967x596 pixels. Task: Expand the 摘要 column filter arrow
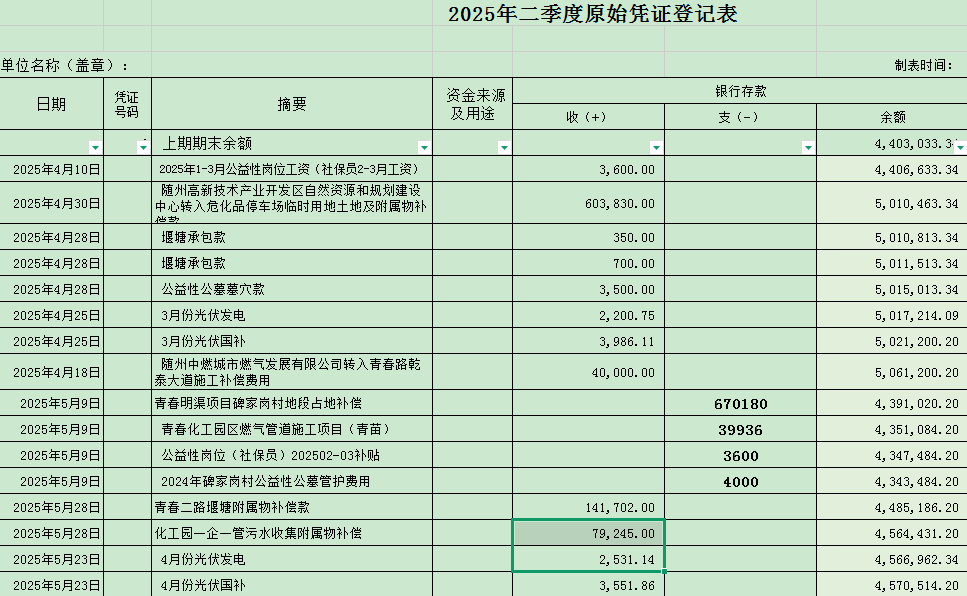[424, 147]
